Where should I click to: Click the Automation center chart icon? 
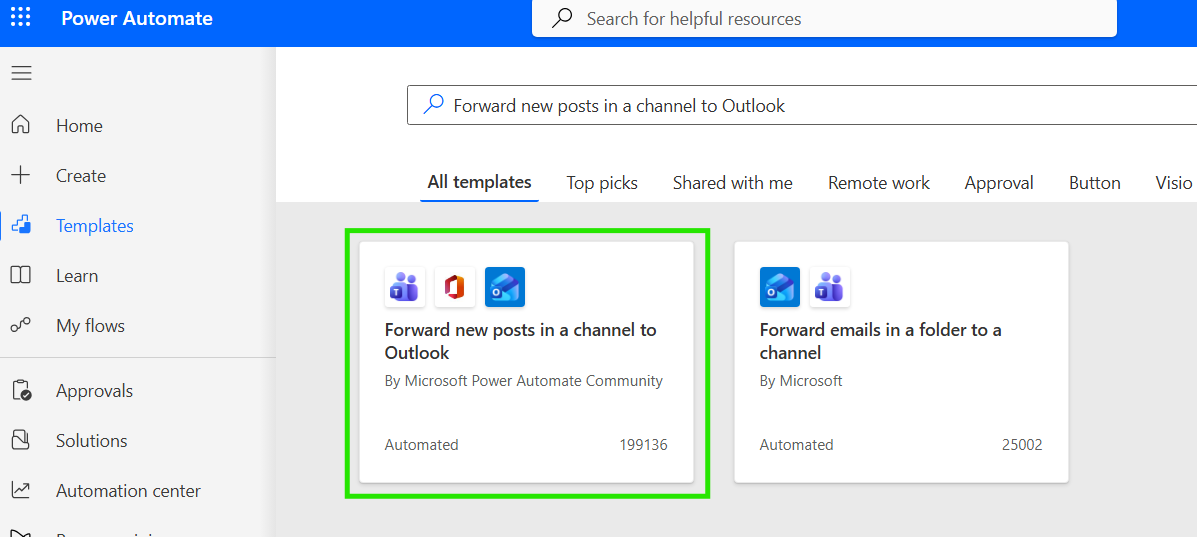(x=21, y=490)
